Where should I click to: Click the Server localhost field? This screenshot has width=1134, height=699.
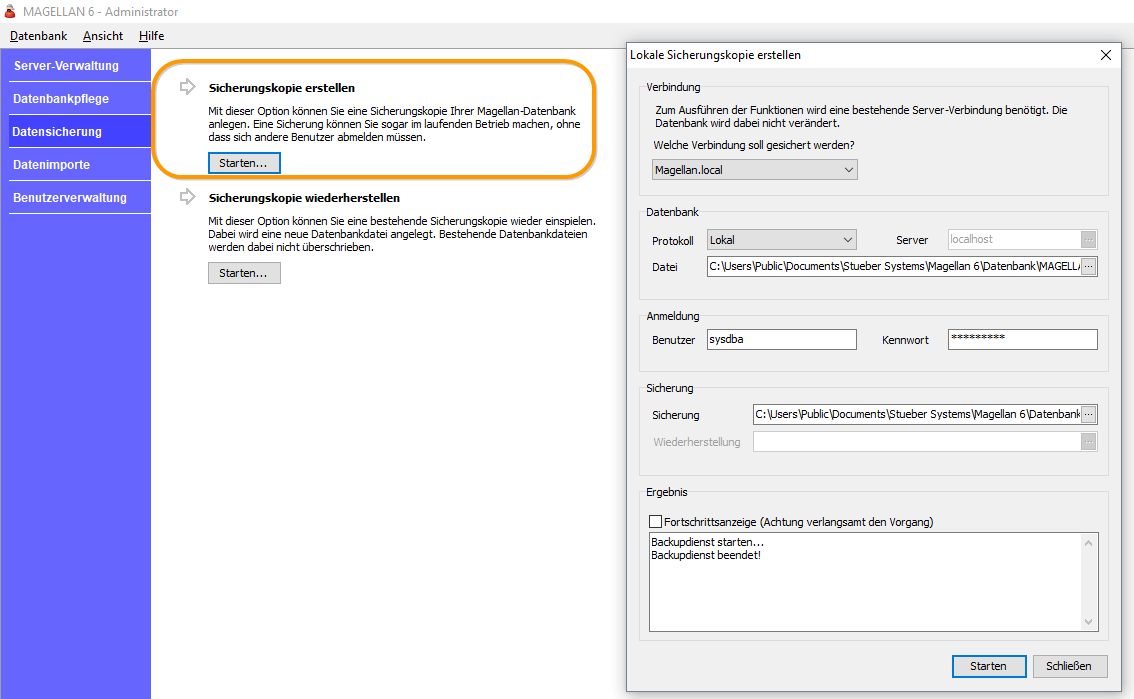coord(1014,239)
